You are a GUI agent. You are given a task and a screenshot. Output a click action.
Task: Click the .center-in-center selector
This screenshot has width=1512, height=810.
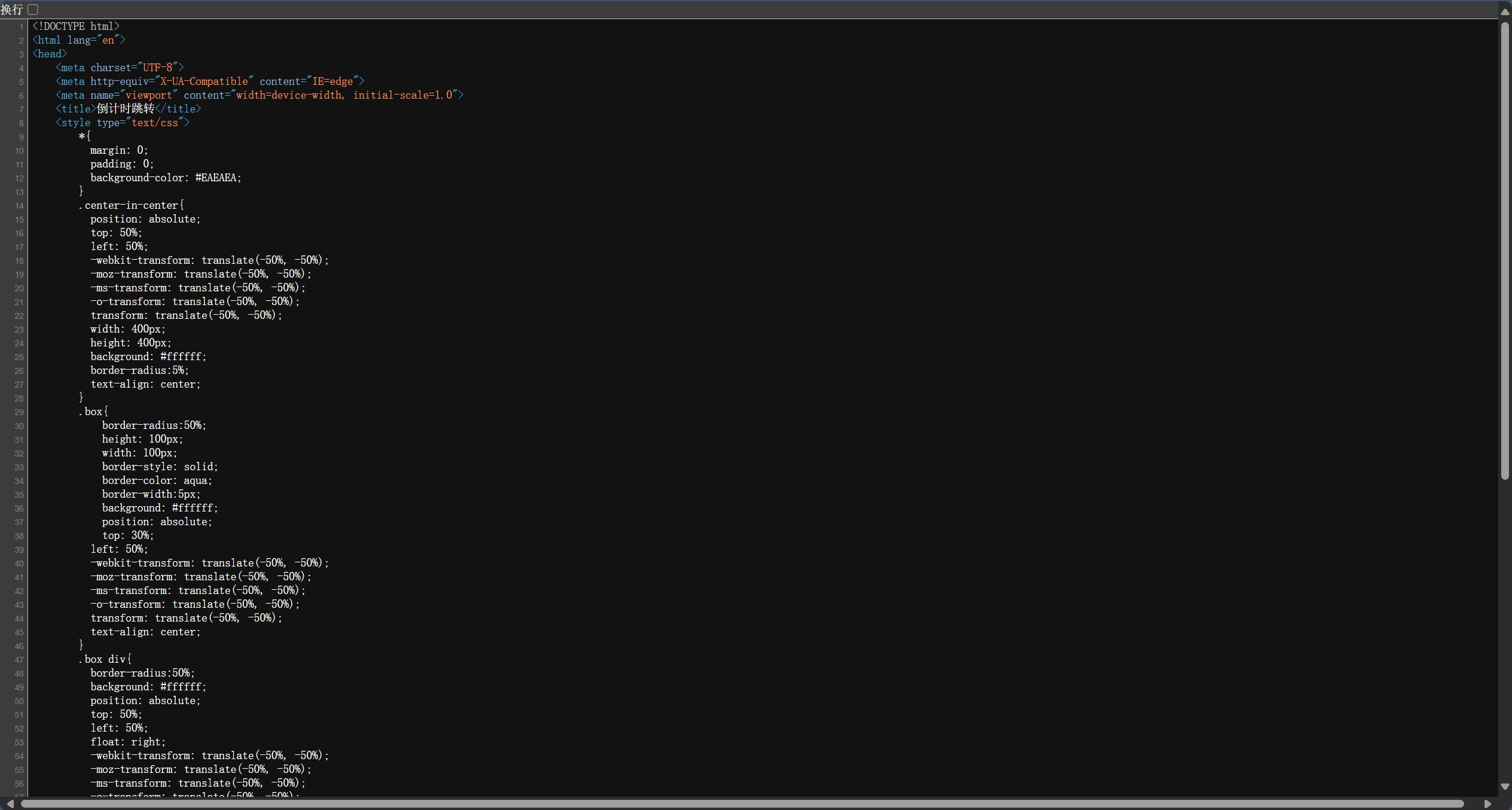[132, 205]
